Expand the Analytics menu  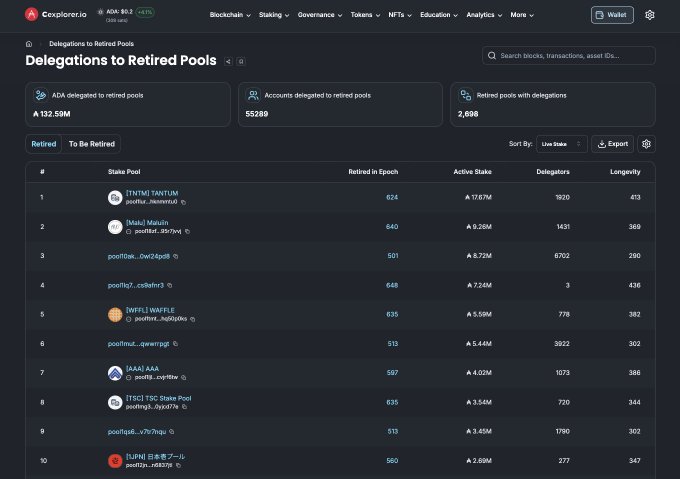point(484,15)
